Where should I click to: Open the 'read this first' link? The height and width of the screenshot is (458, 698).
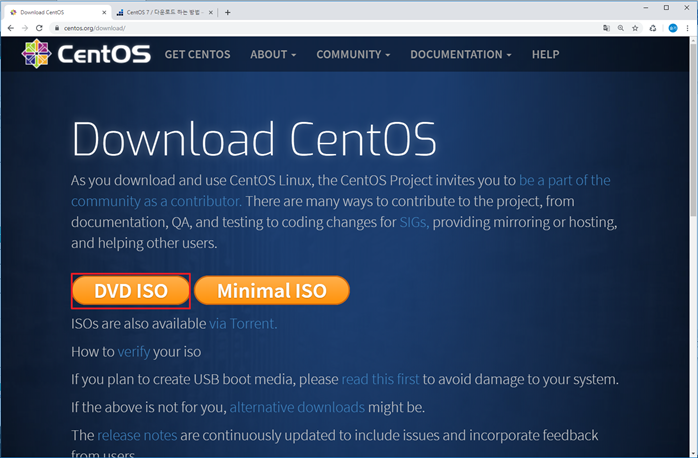point(380,379)
